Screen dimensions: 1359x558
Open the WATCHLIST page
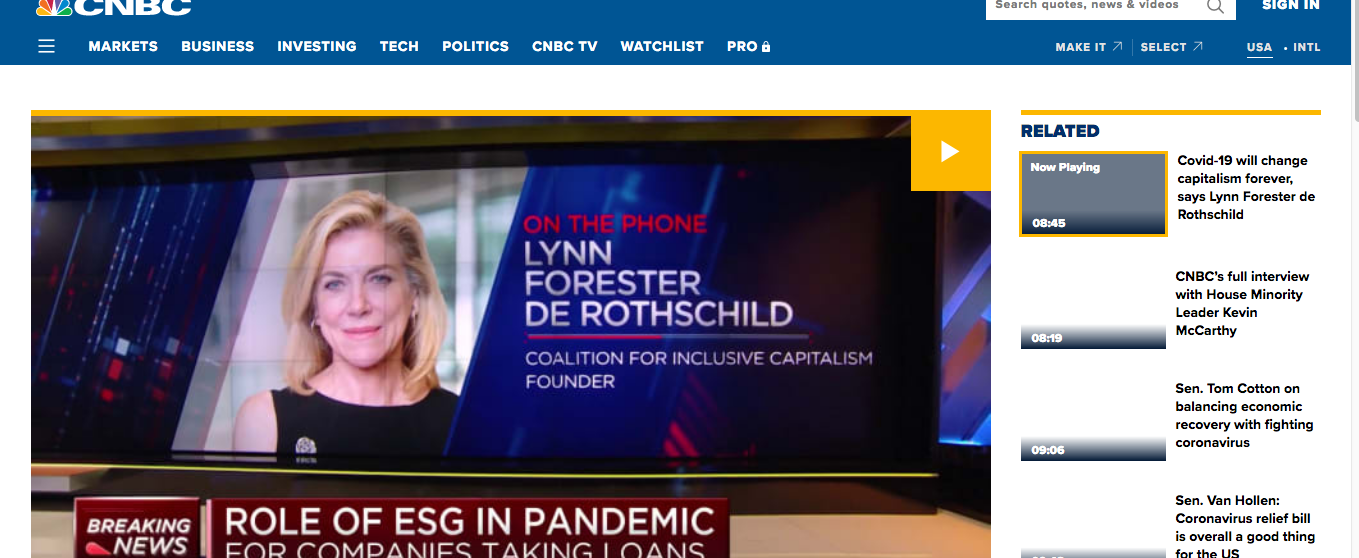[662, 46]
